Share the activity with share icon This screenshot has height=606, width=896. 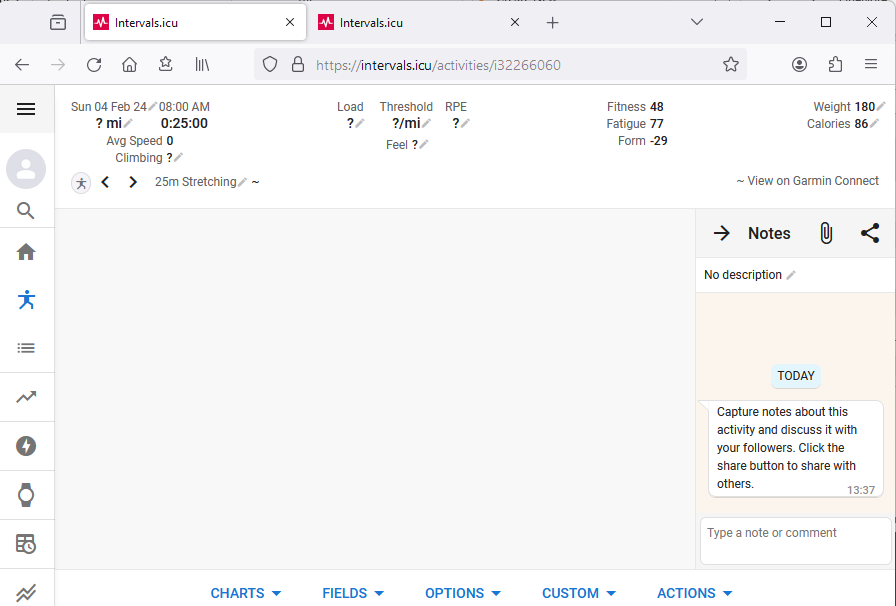(870, 233)
